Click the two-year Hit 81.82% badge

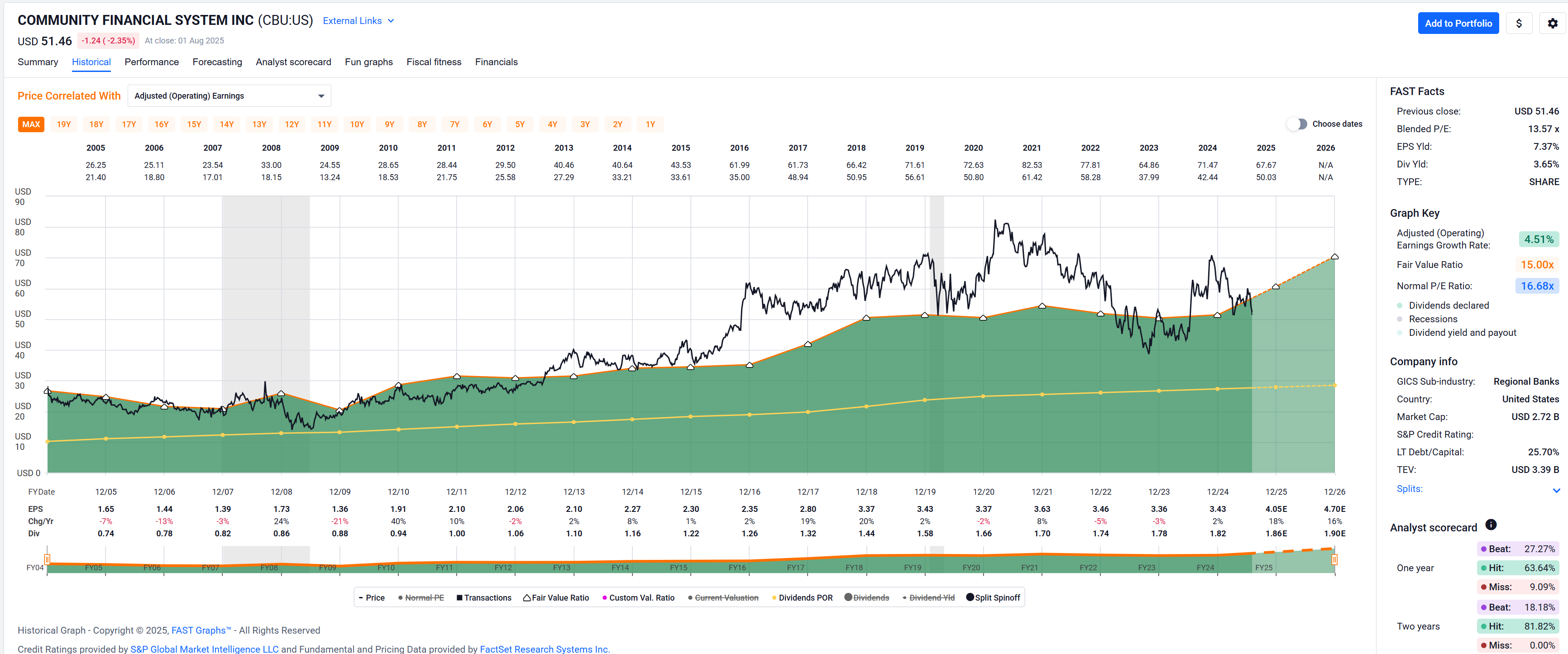1518,626
